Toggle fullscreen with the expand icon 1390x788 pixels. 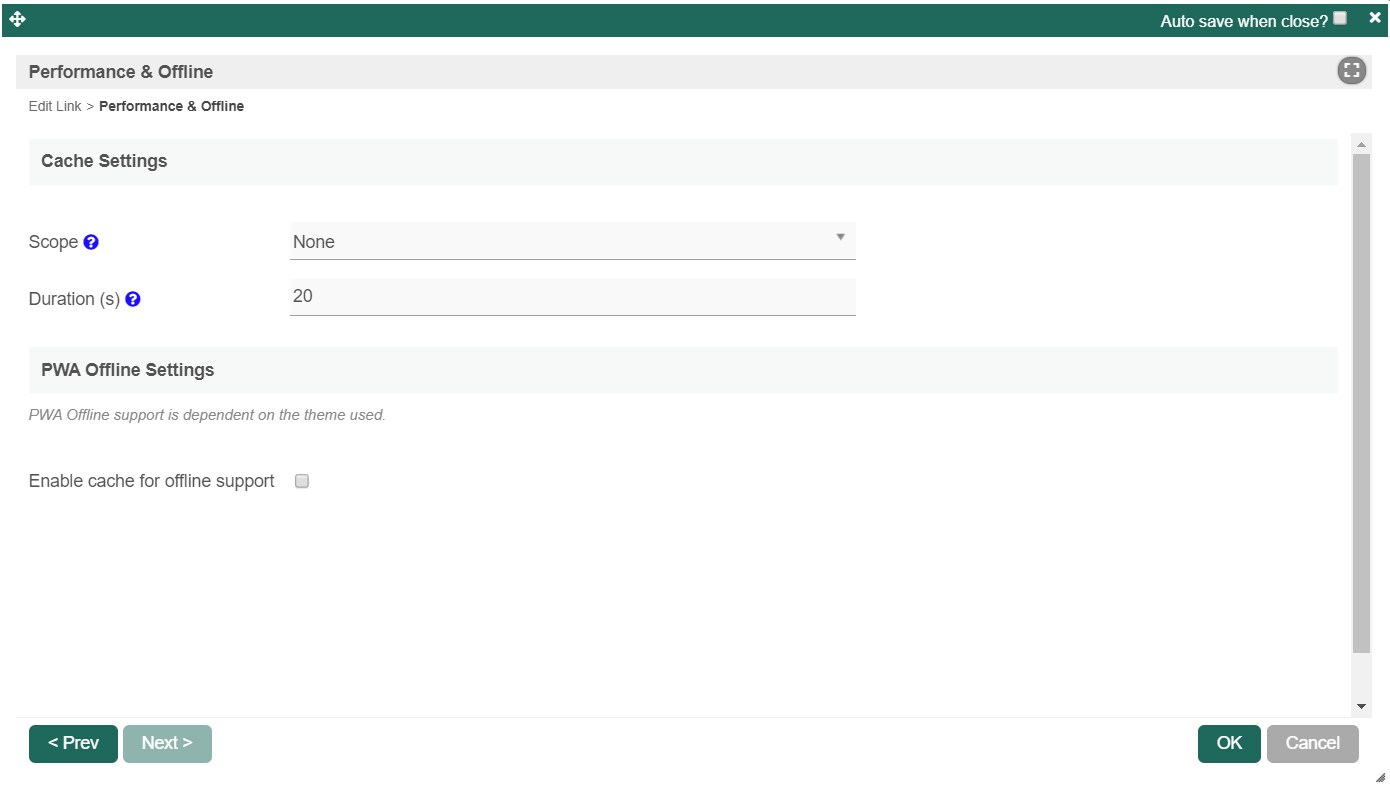pos(1351,71)
